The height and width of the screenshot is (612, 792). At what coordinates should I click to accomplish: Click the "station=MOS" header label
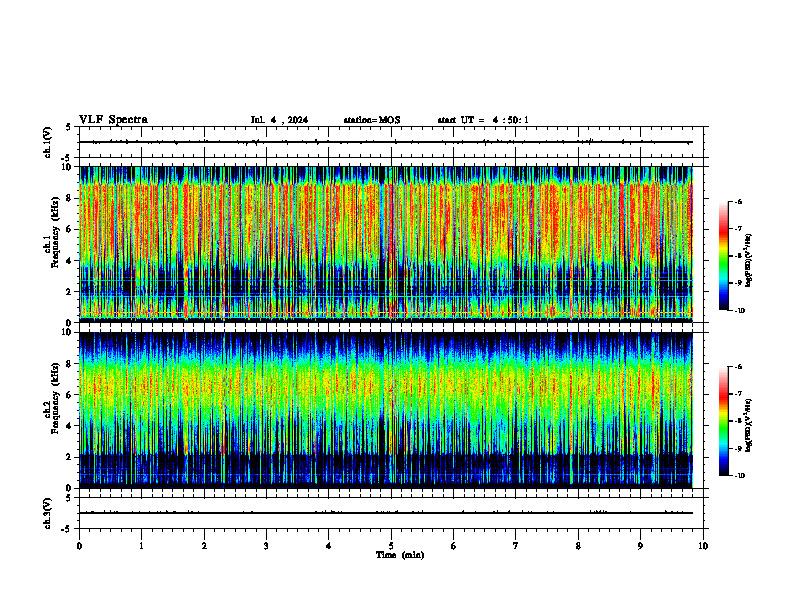(372, 120)
